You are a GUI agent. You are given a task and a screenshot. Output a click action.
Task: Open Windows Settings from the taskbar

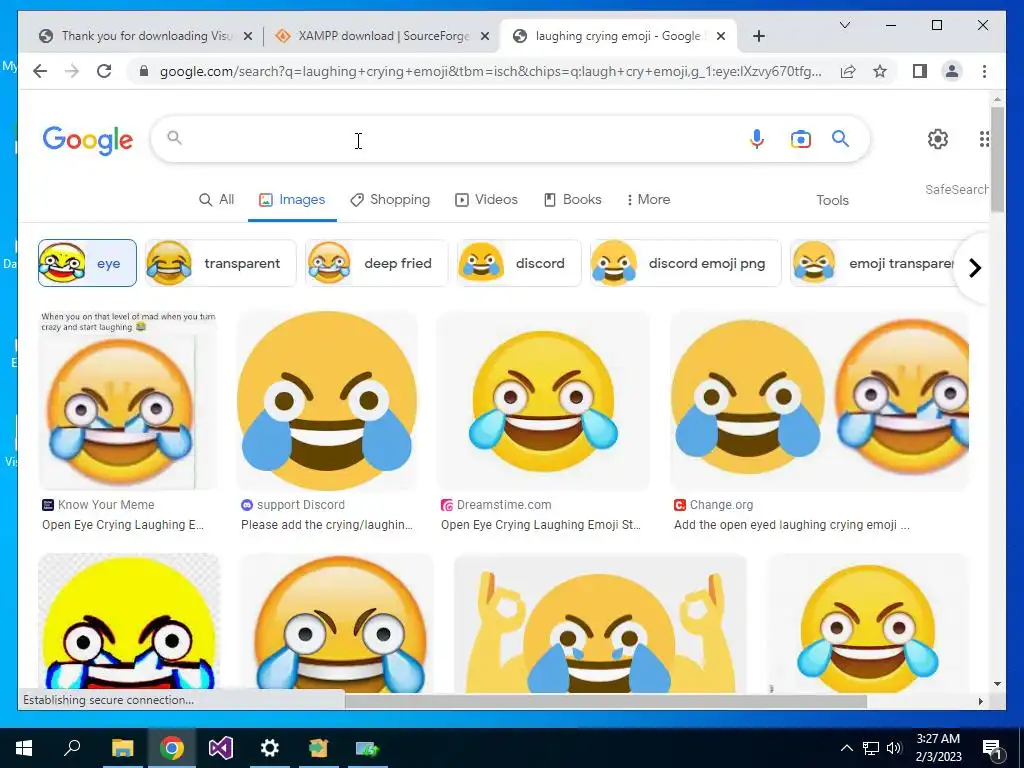tap(269, 748)
